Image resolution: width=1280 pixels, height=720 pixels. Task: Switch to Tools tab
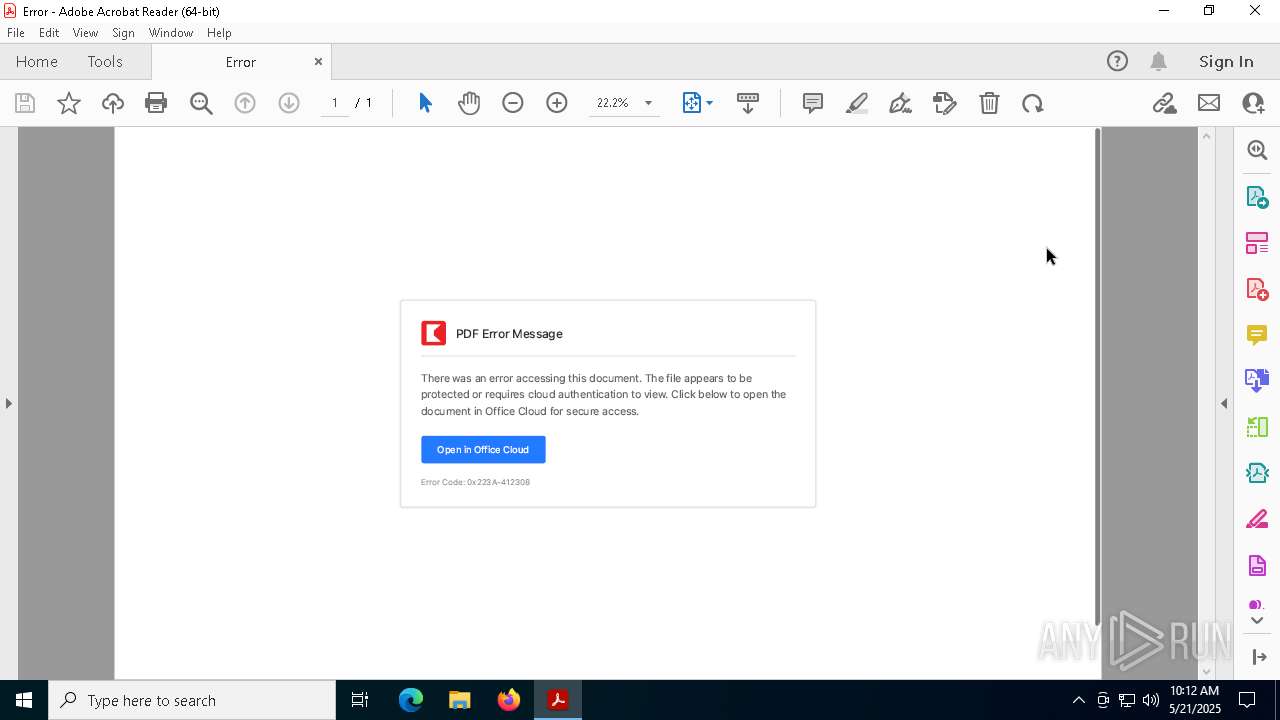point(105,61)
